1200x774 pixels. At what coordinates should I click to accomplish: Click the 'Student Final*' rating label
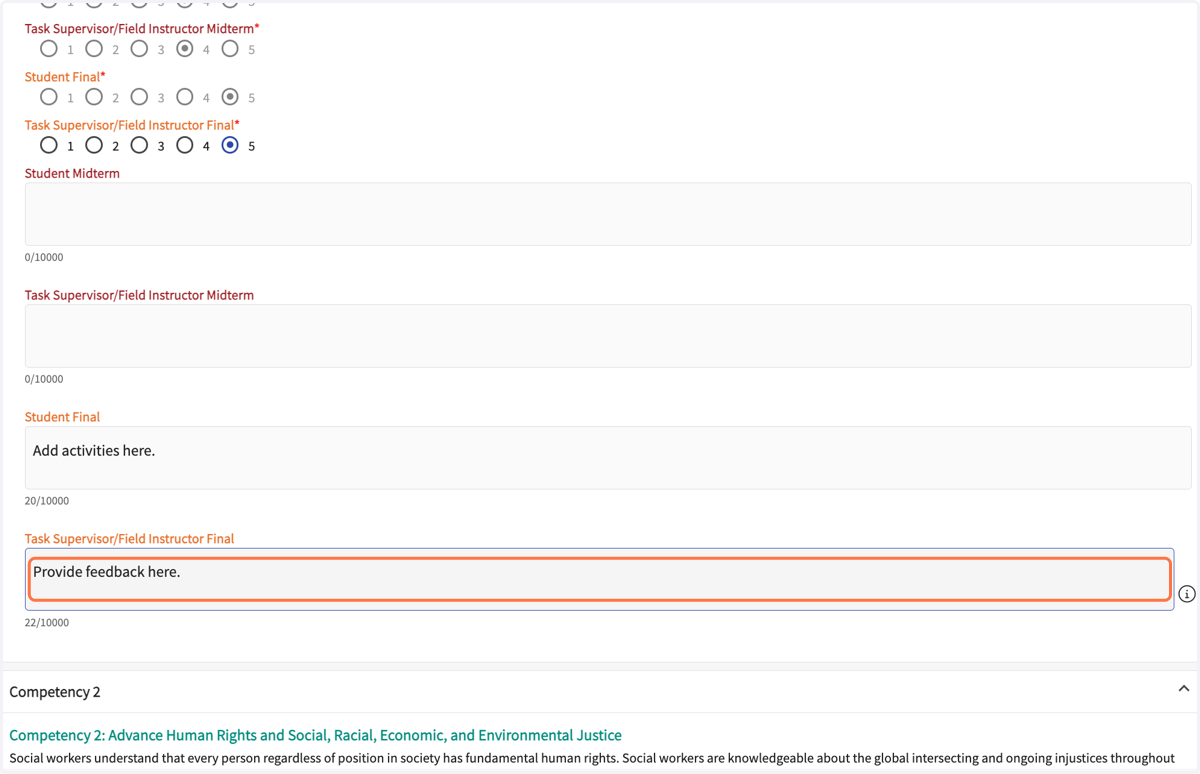[65, 77]
